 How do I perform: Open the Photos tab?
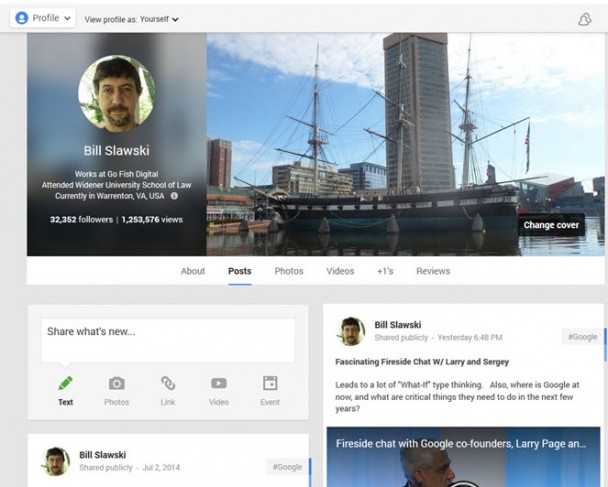[289, 271]
